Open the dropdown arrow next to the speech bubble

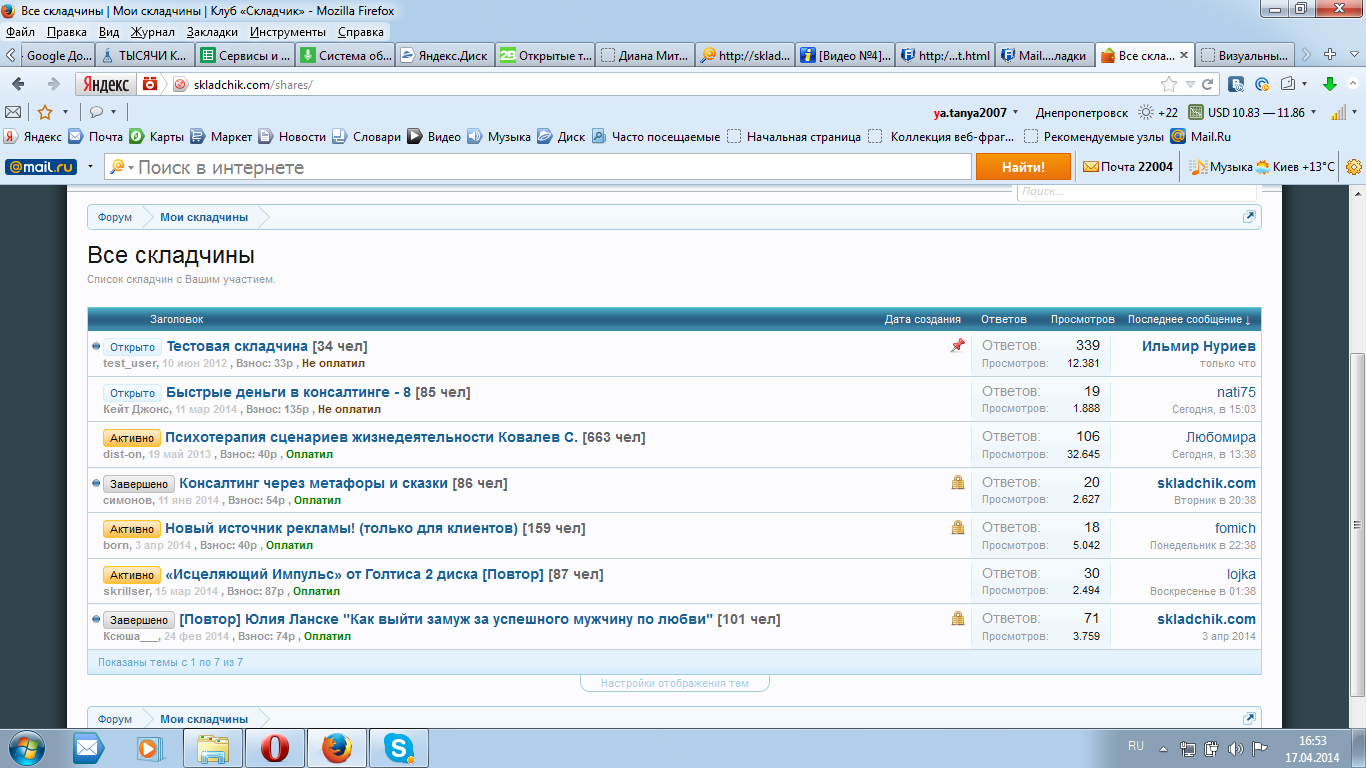point(114,113)
